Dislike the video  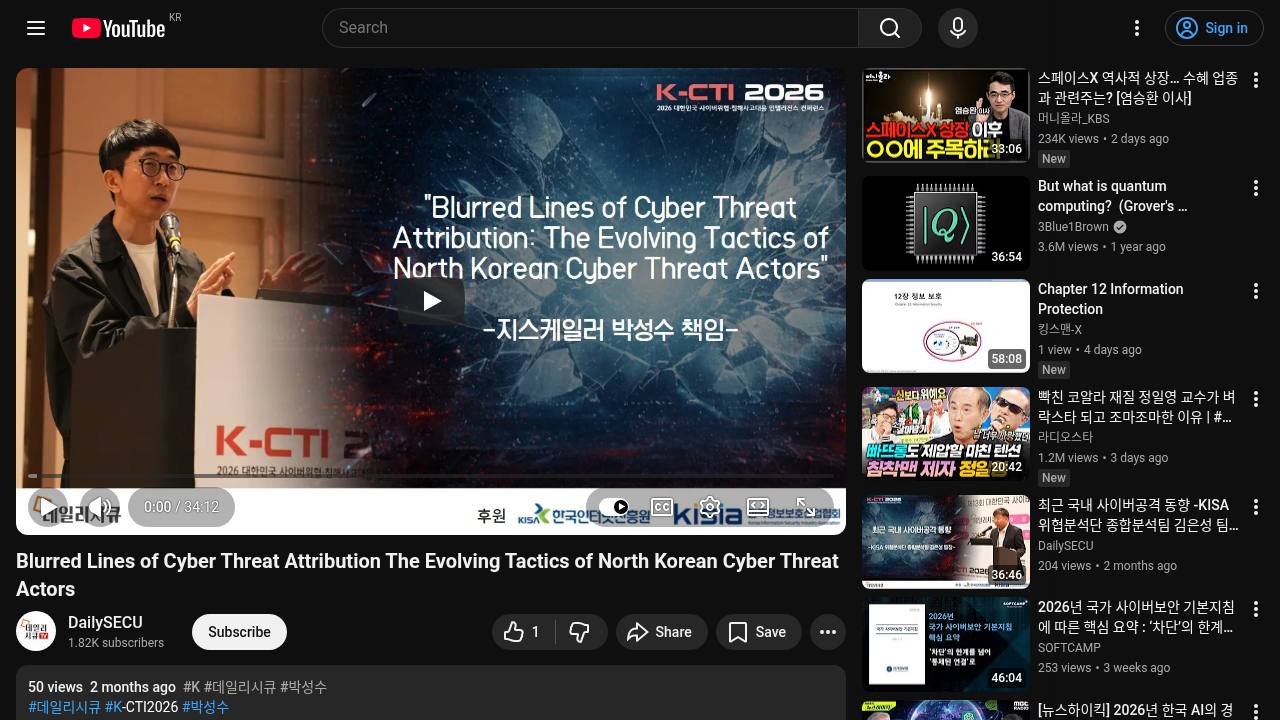[580, 632]
